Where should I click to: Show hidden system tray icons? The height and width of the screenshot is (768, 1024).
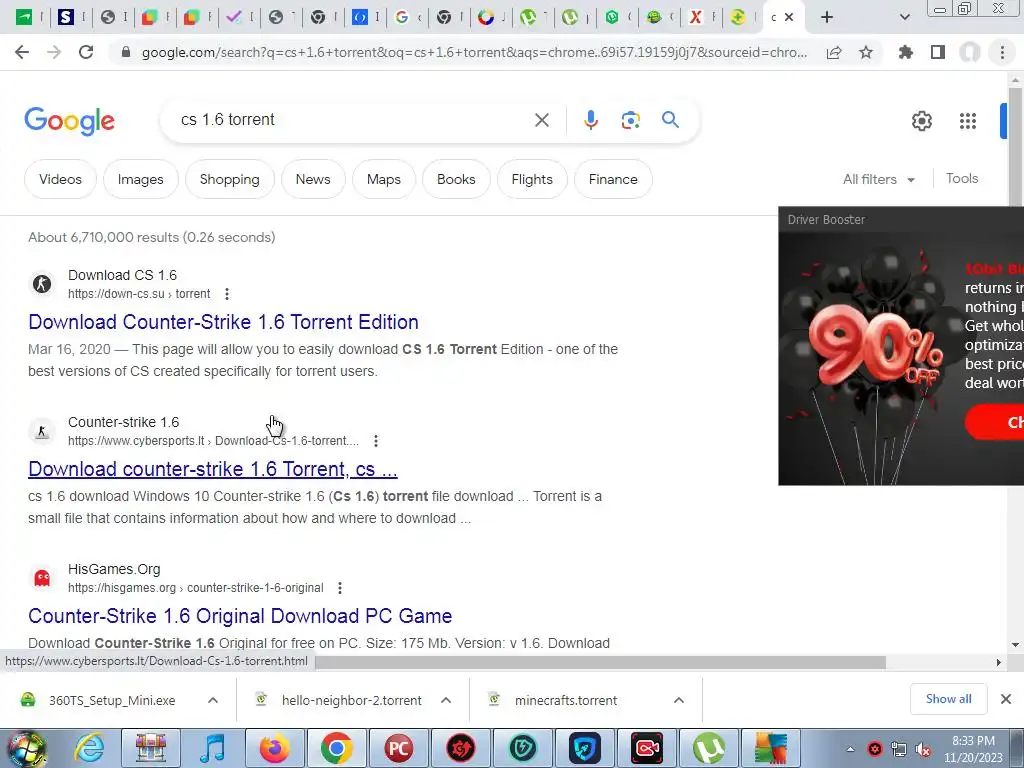[x=850, y=749]
